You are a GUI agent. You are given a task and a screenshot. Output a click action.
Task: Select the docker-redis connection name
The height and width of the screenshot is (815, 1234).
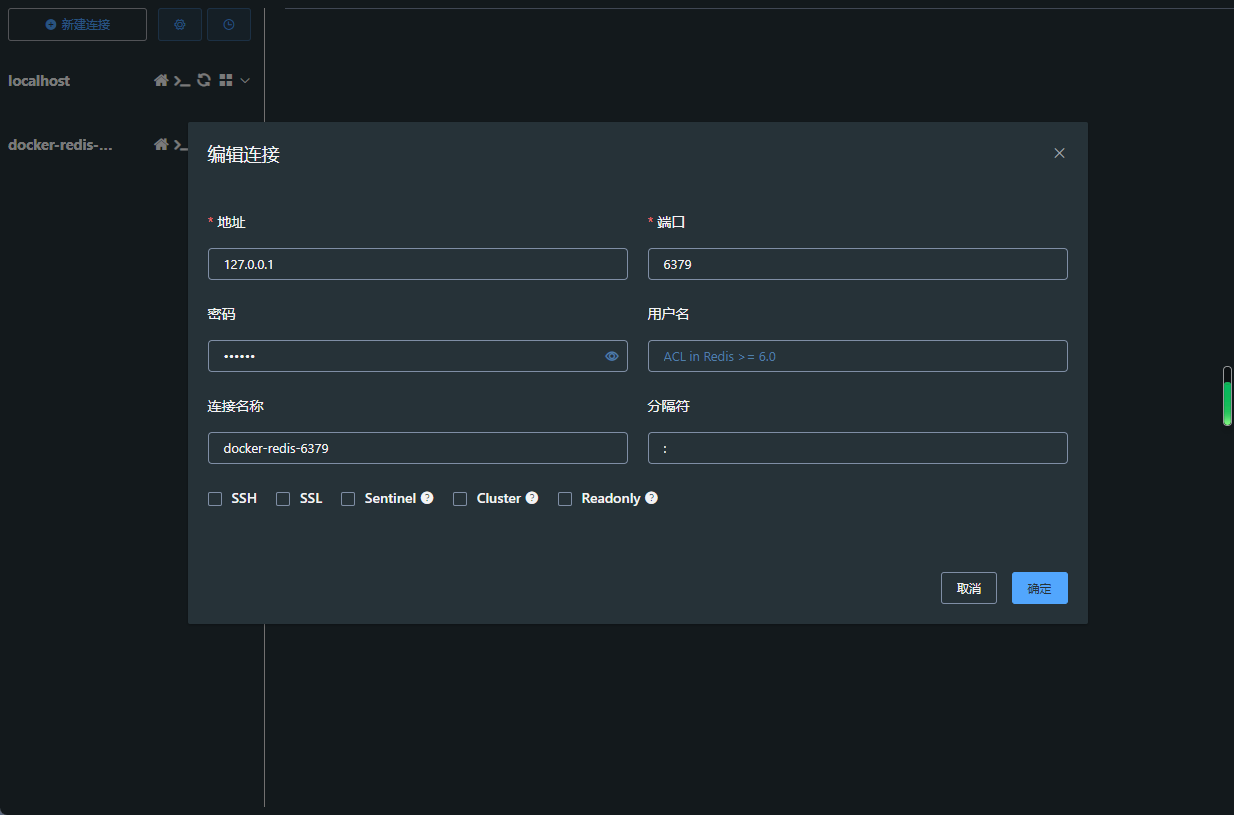60,145
